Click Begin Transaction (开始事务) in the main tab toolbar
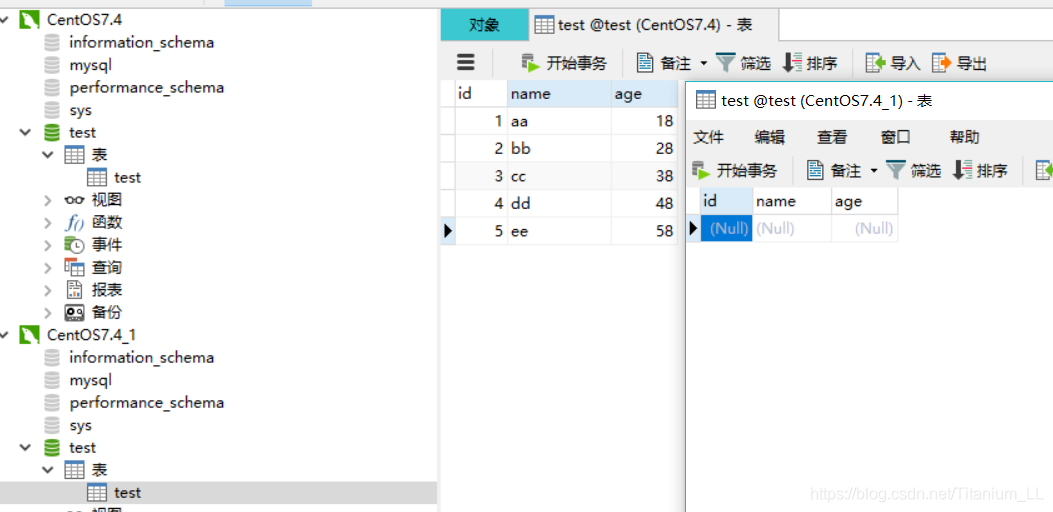This screenshot has width=1053, height=512. click(564, 64)
